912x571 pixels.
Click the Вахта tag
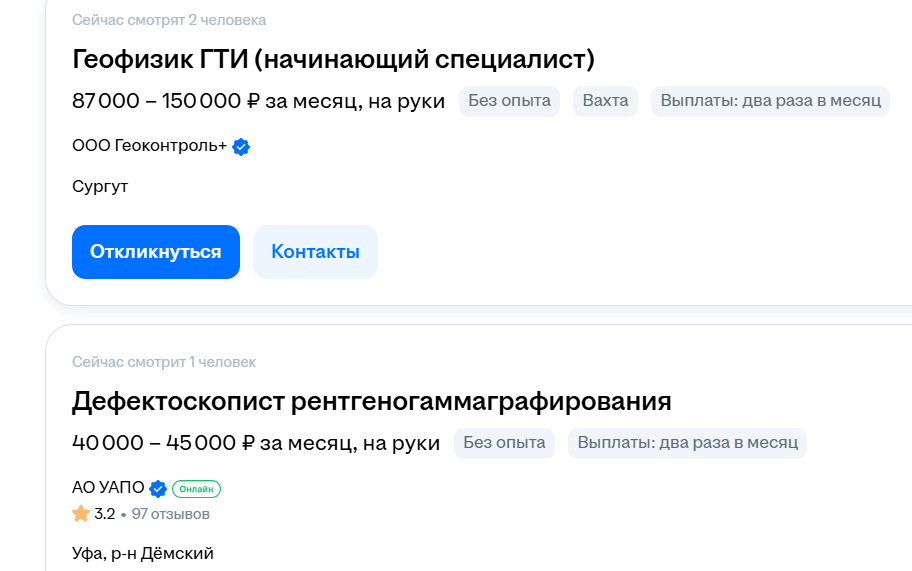[x=605, y=101]
